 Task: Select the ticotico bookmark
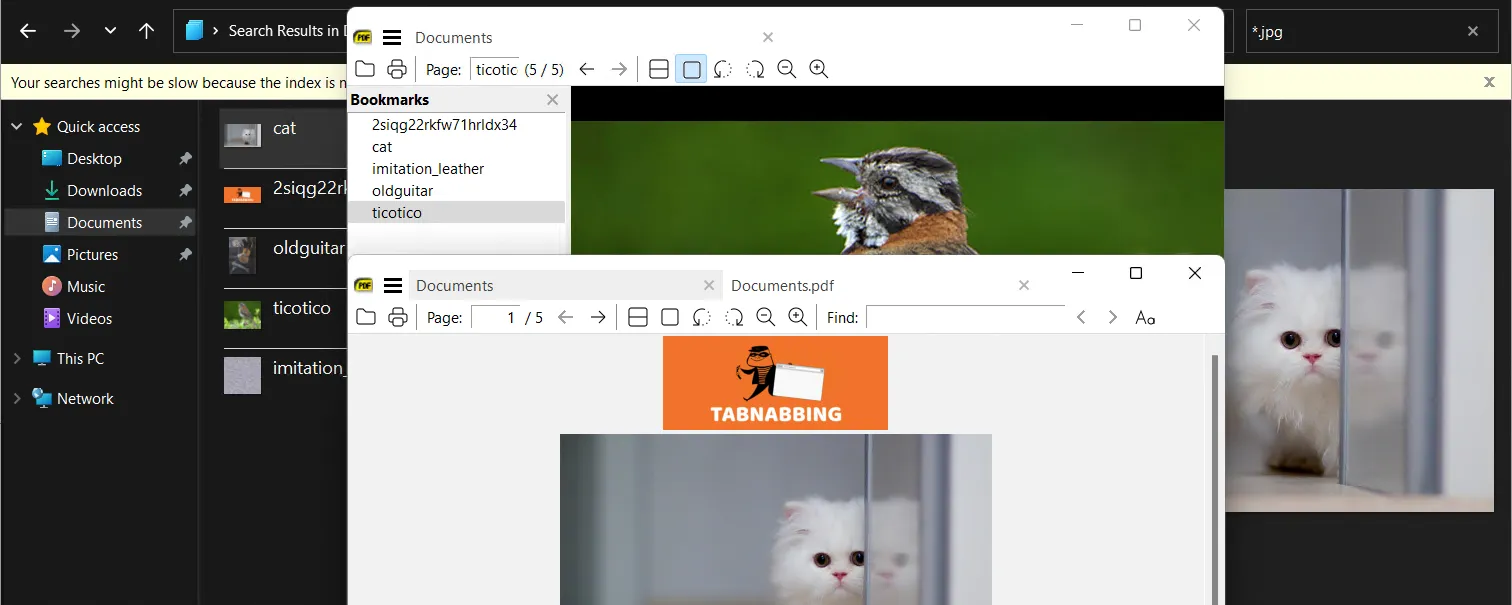[x=457, y=212]
